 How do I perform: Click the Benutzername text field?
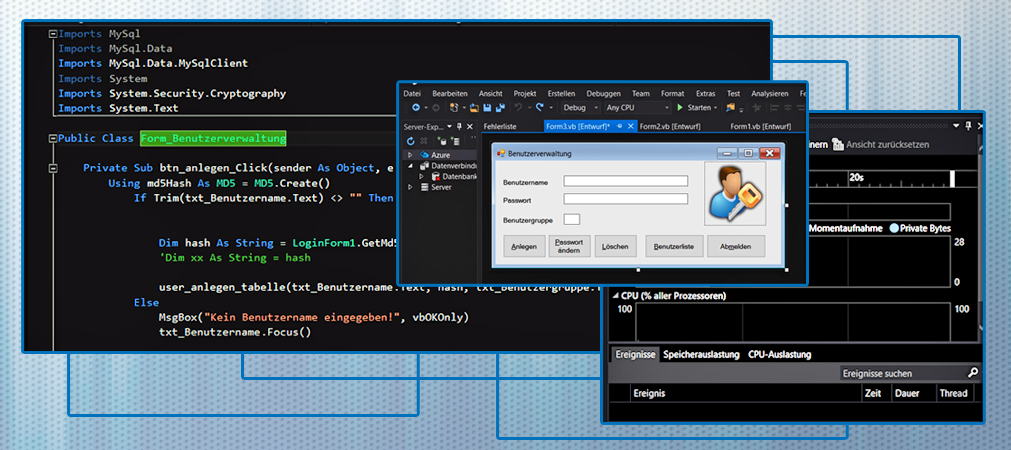point(626,181)
